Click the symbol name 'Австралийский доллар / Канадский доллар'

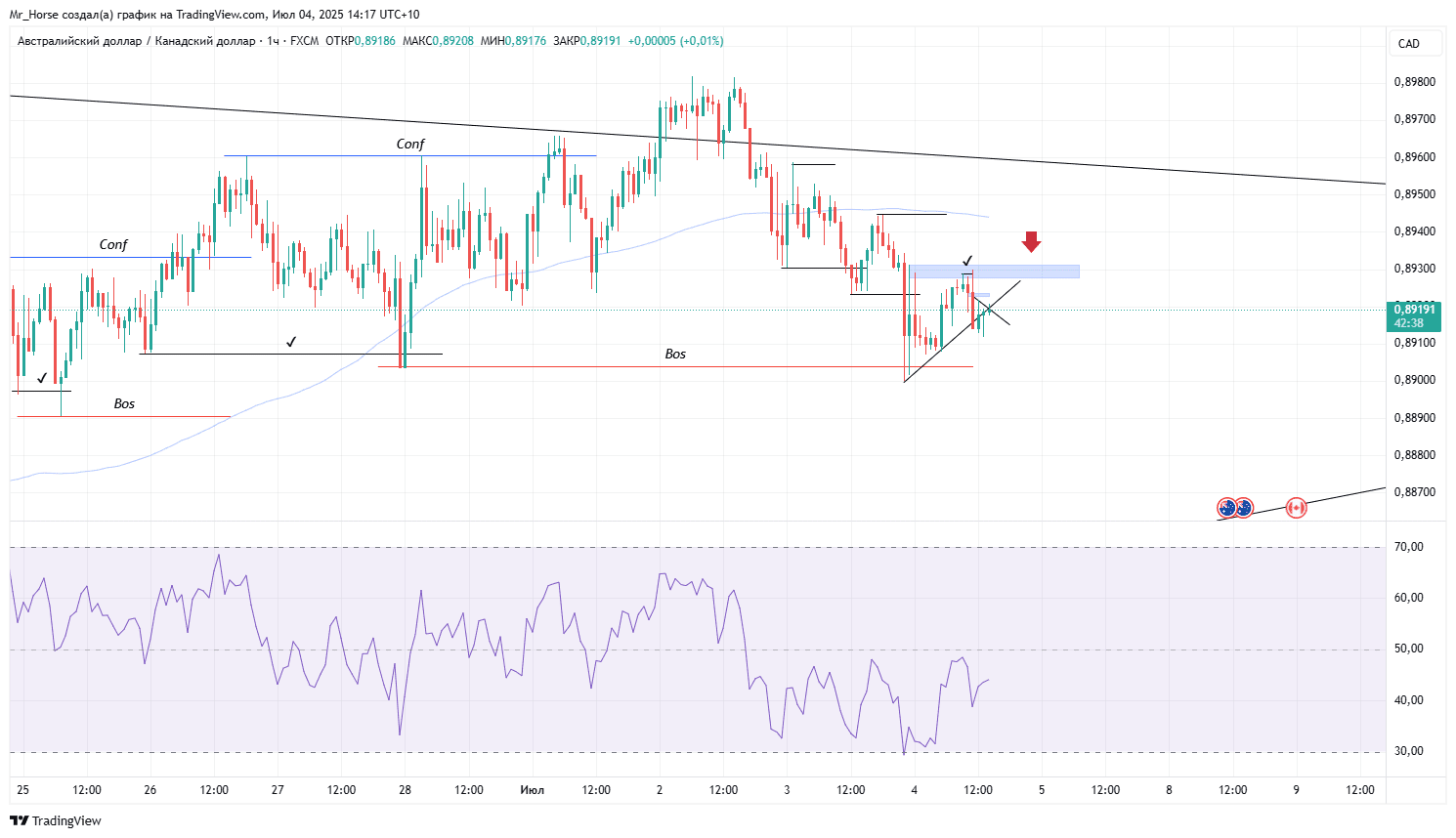coord(136,41)
